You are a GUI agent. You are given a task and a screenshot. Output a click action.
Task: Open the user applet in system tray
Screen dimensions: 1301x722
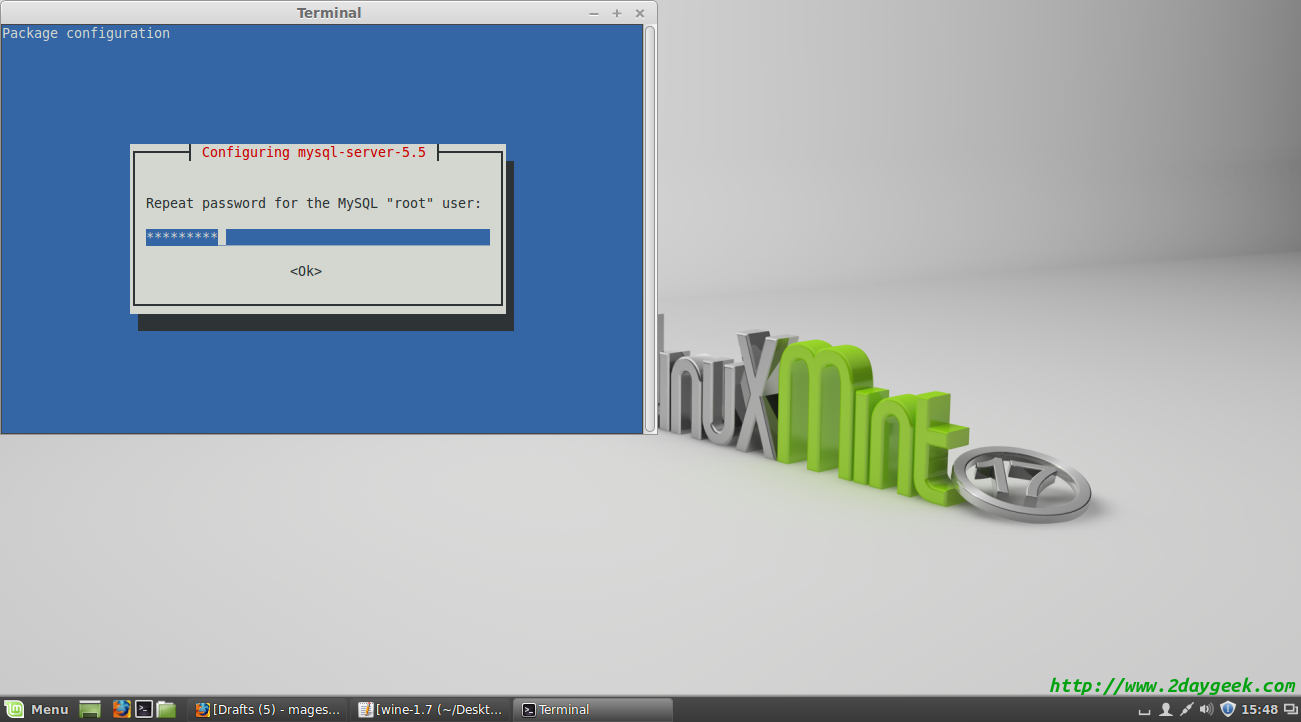(x=1165, y=709)
